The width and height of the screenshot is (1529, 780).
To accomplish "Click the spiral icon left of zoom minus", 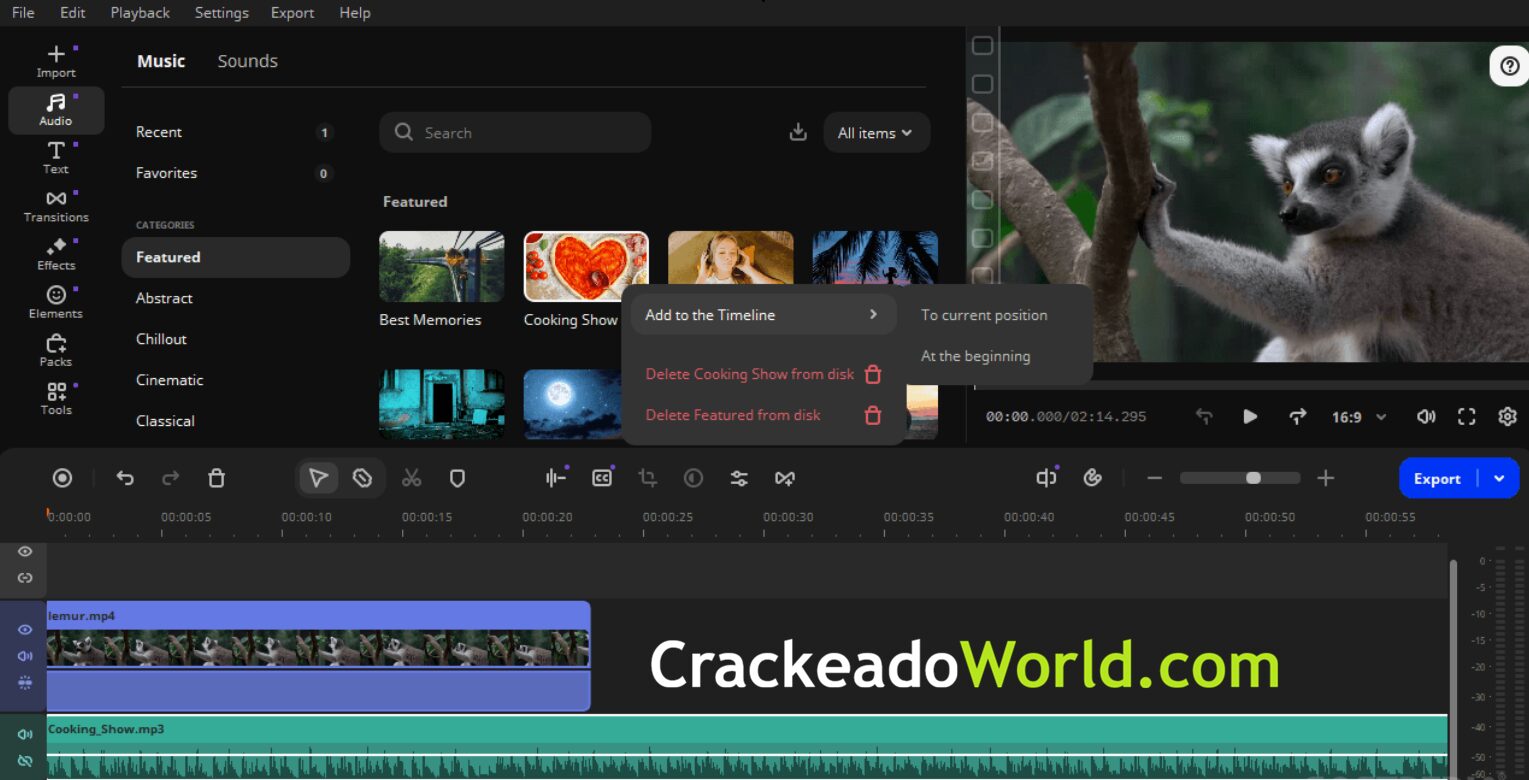I will [1093, 478].
